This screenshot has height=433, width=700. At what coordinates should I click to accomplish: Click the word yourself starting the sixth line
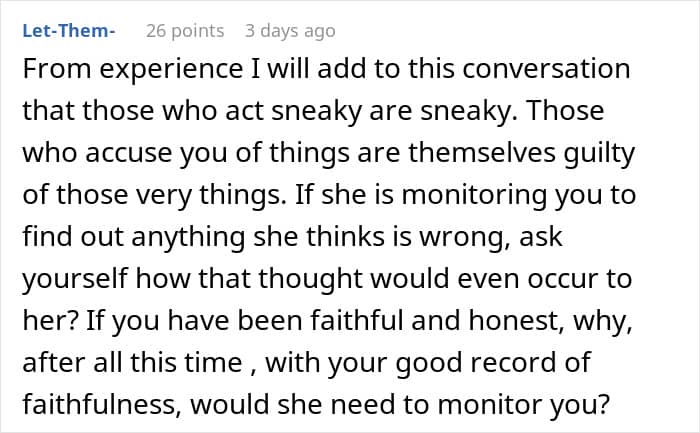point(75,279)
